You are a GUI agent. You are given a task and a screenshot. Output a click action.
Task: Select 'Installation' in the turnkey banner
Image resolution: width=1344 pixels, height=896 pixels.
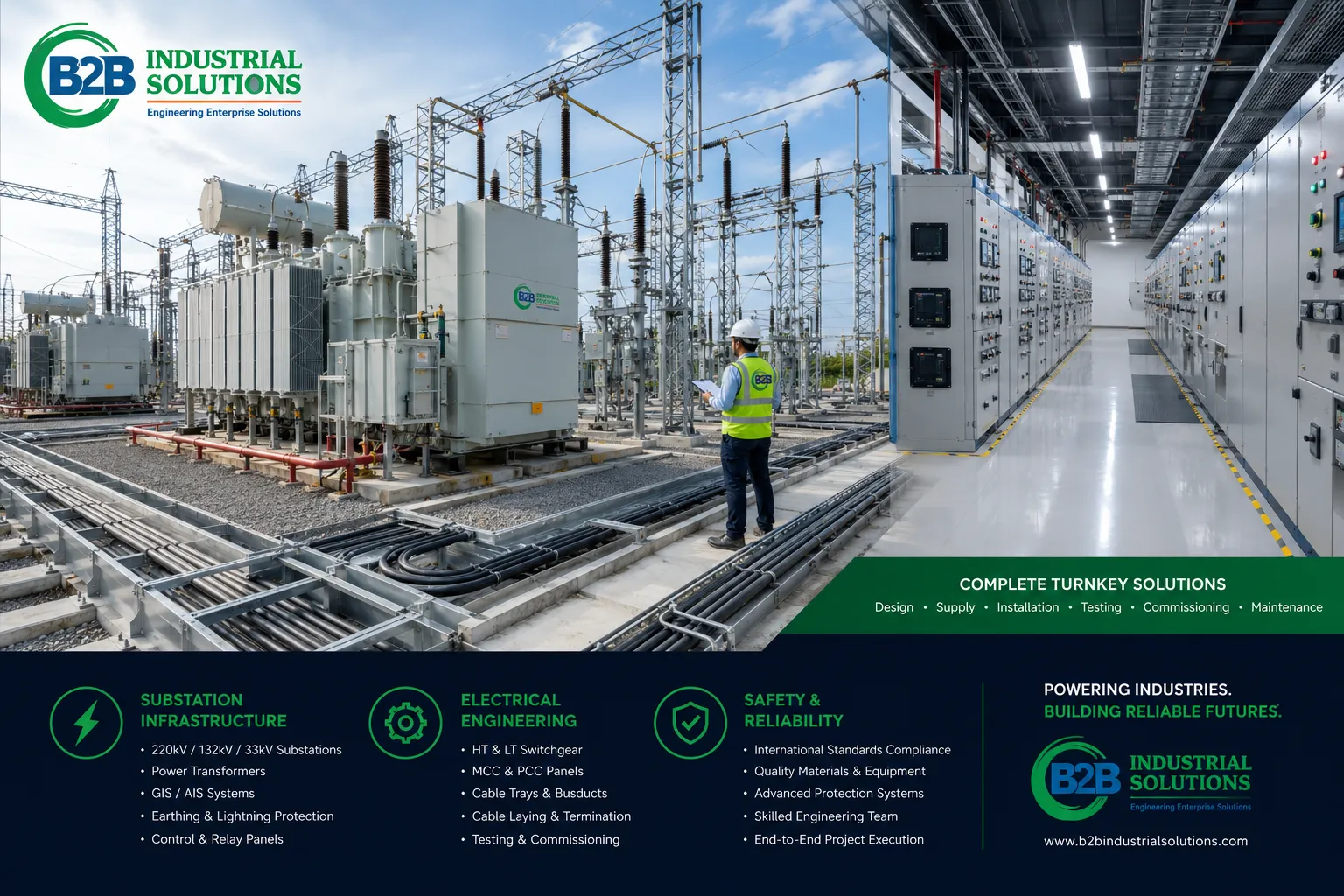(x=1027, y=607)
